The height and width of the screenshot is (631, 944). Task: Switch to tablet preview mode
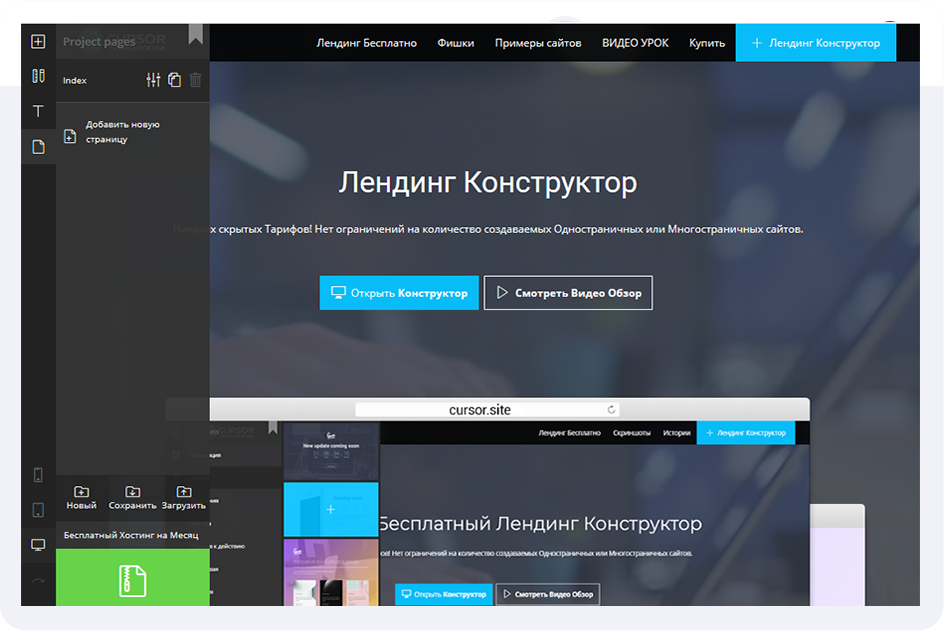[x=38, y=510]
